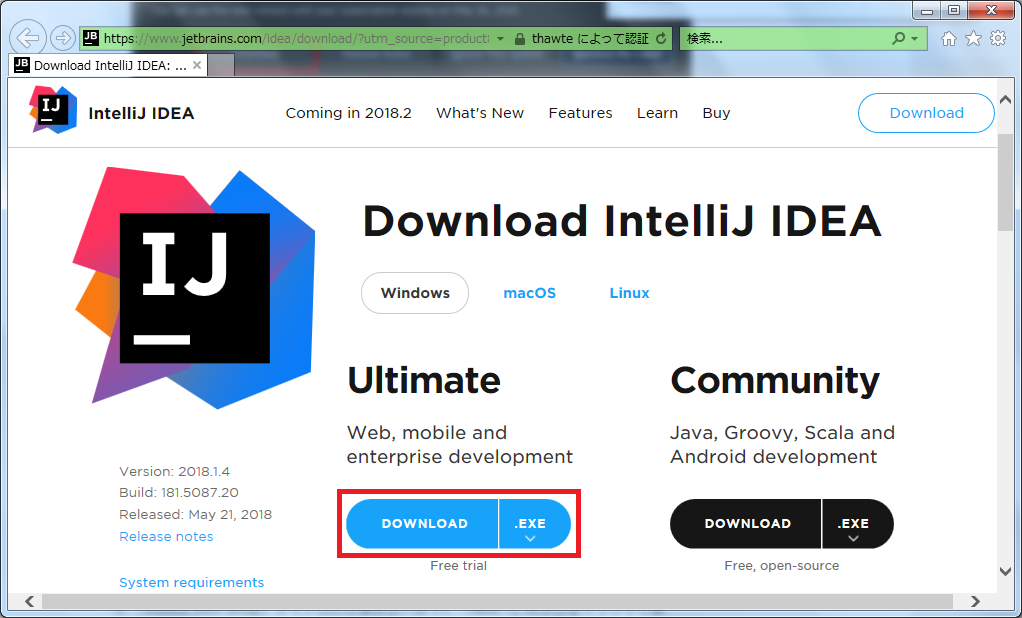Go back with the browser back arrow
Screen dimensions: 1022x618
point(28,38)
